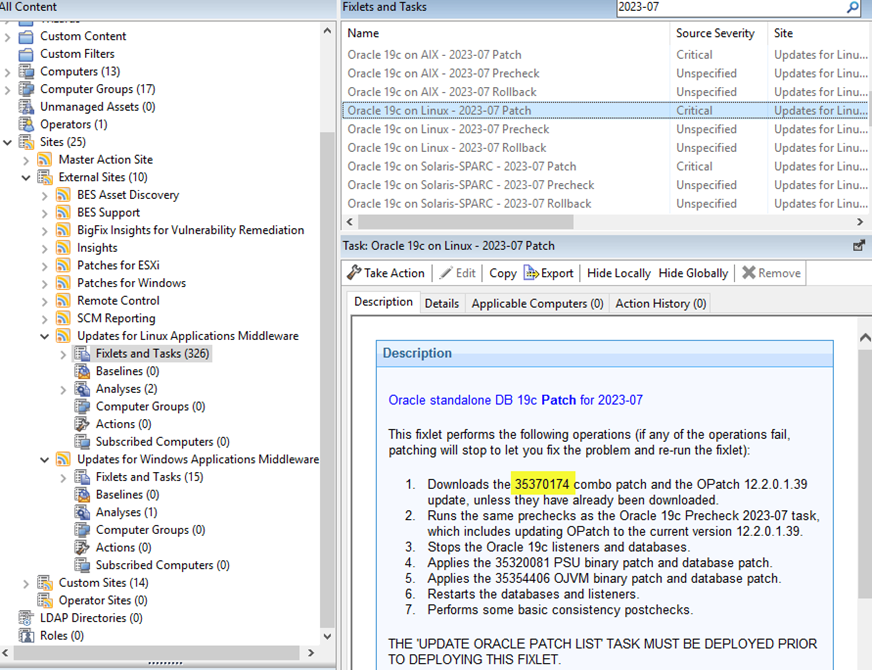Collapse the Sites (25) node
The height and width of the screenshot is (670, 872).
point(8,142)
